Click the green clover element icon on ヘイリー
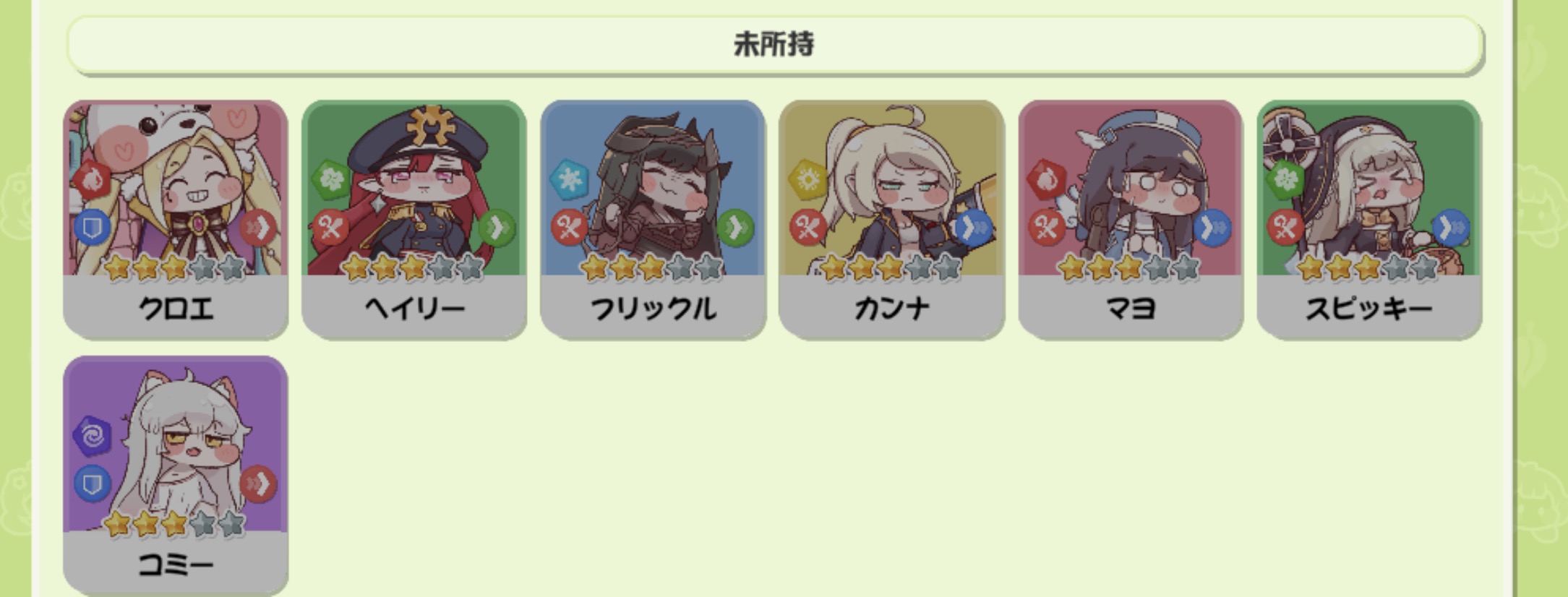 (330, 179)
